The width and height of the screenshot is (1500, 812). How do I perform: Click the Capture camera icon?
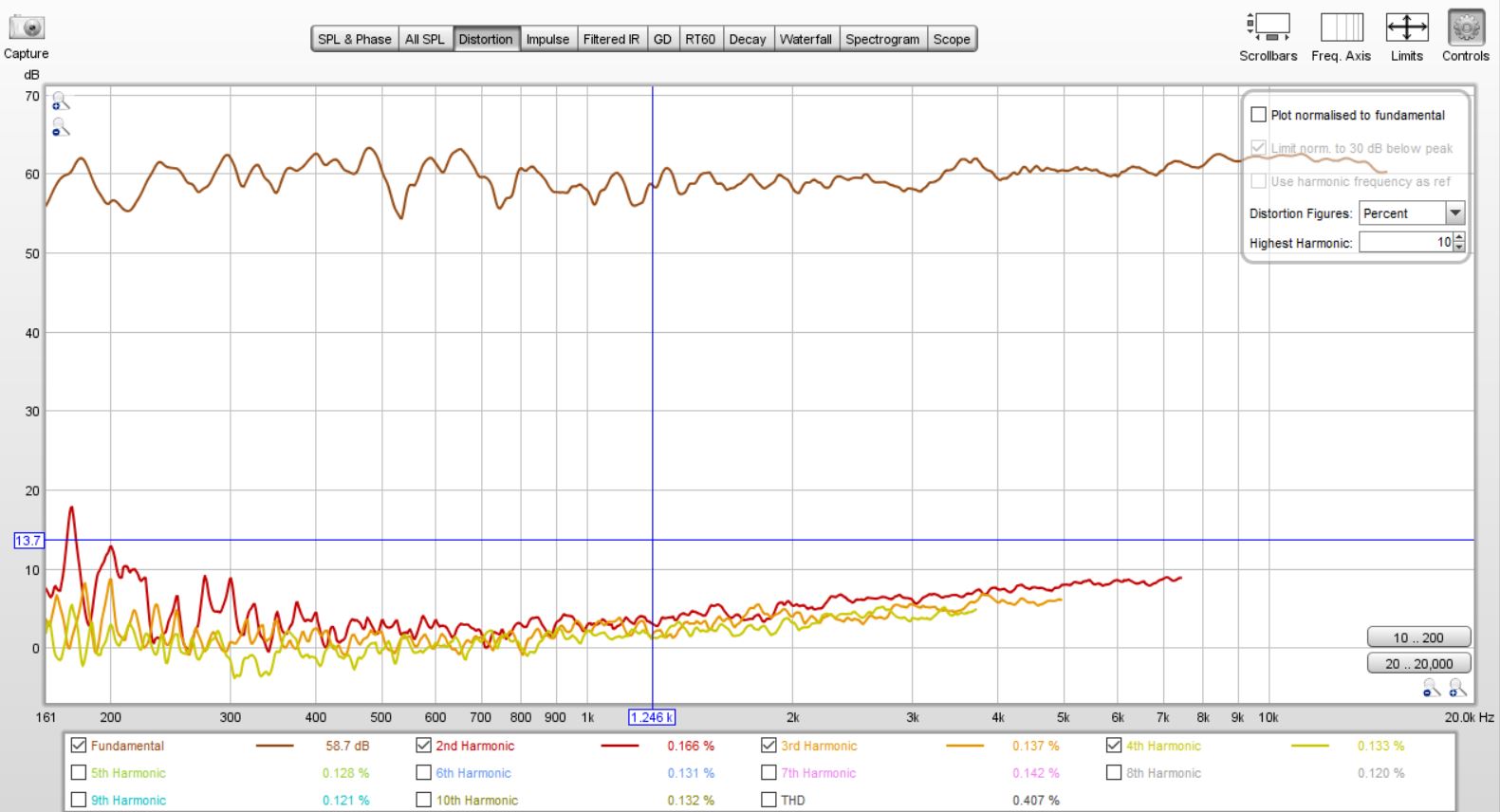[x=27, y=28]
